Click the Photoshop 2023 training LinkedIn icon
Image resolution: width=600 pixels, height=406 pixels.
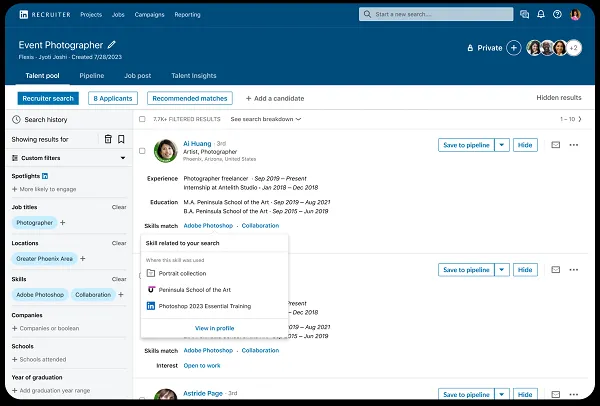coord(151,306)
